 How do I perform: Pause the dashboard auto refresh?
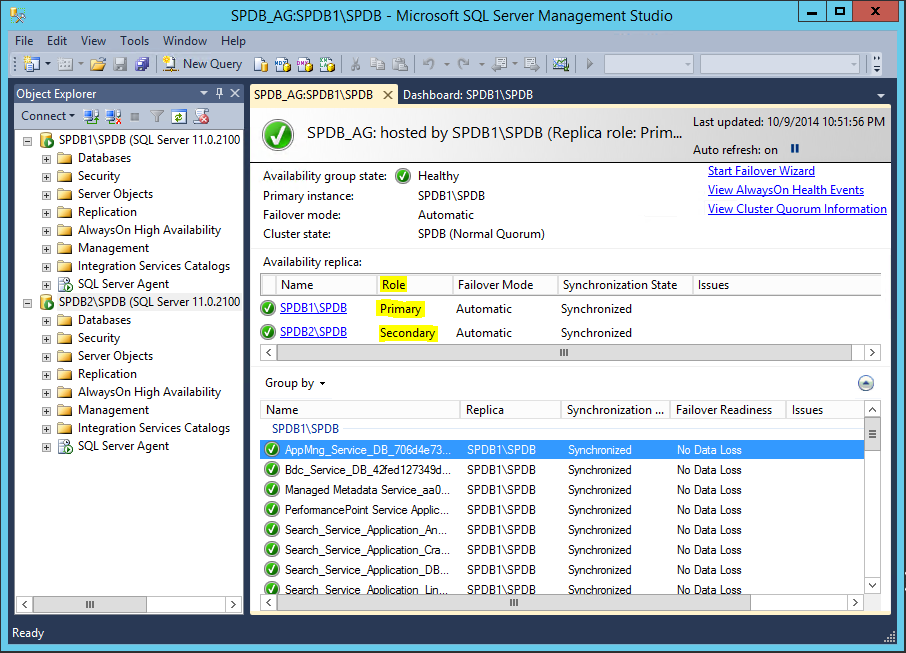795,149
